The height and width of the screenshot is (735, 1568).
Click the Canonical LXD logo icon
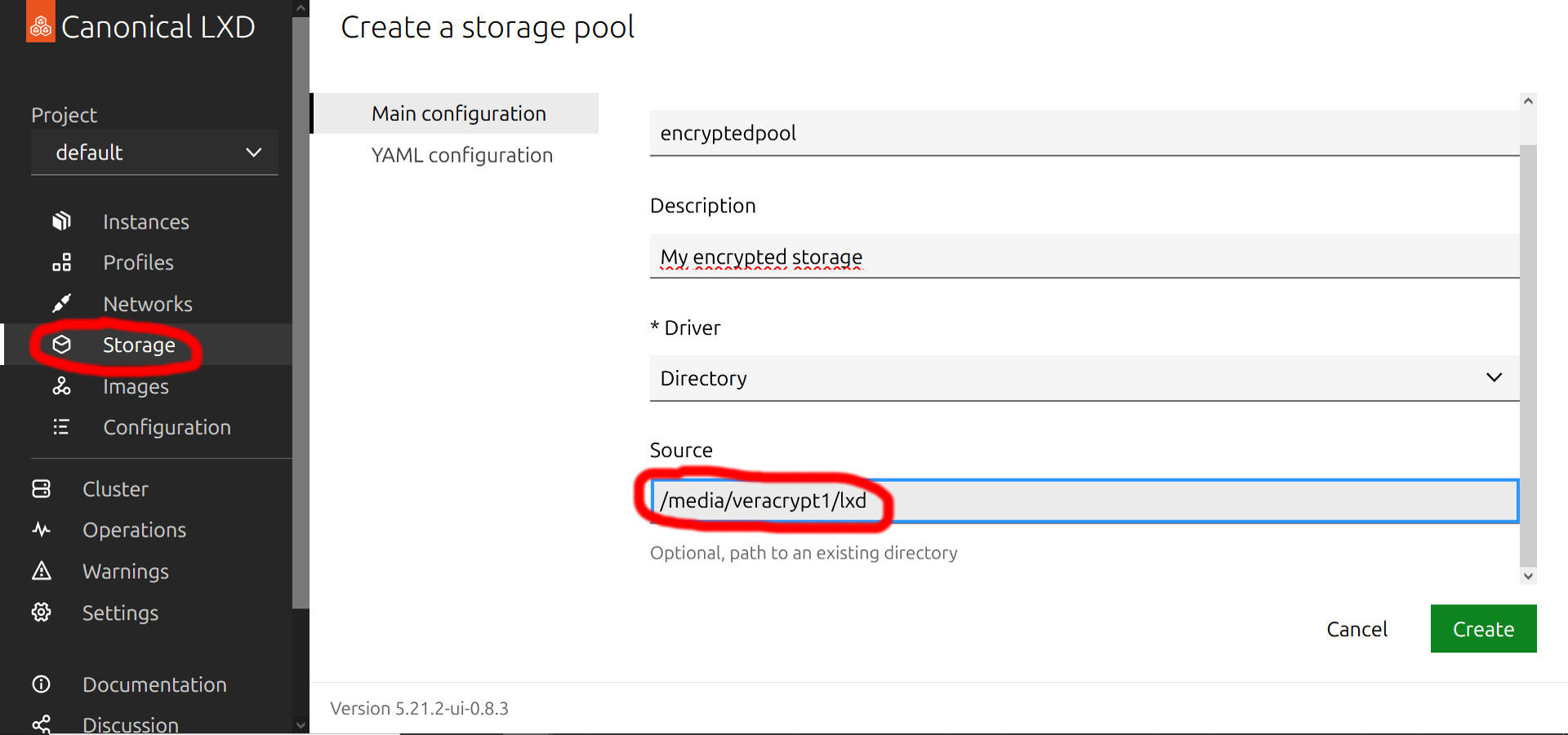tap(41, 22)
